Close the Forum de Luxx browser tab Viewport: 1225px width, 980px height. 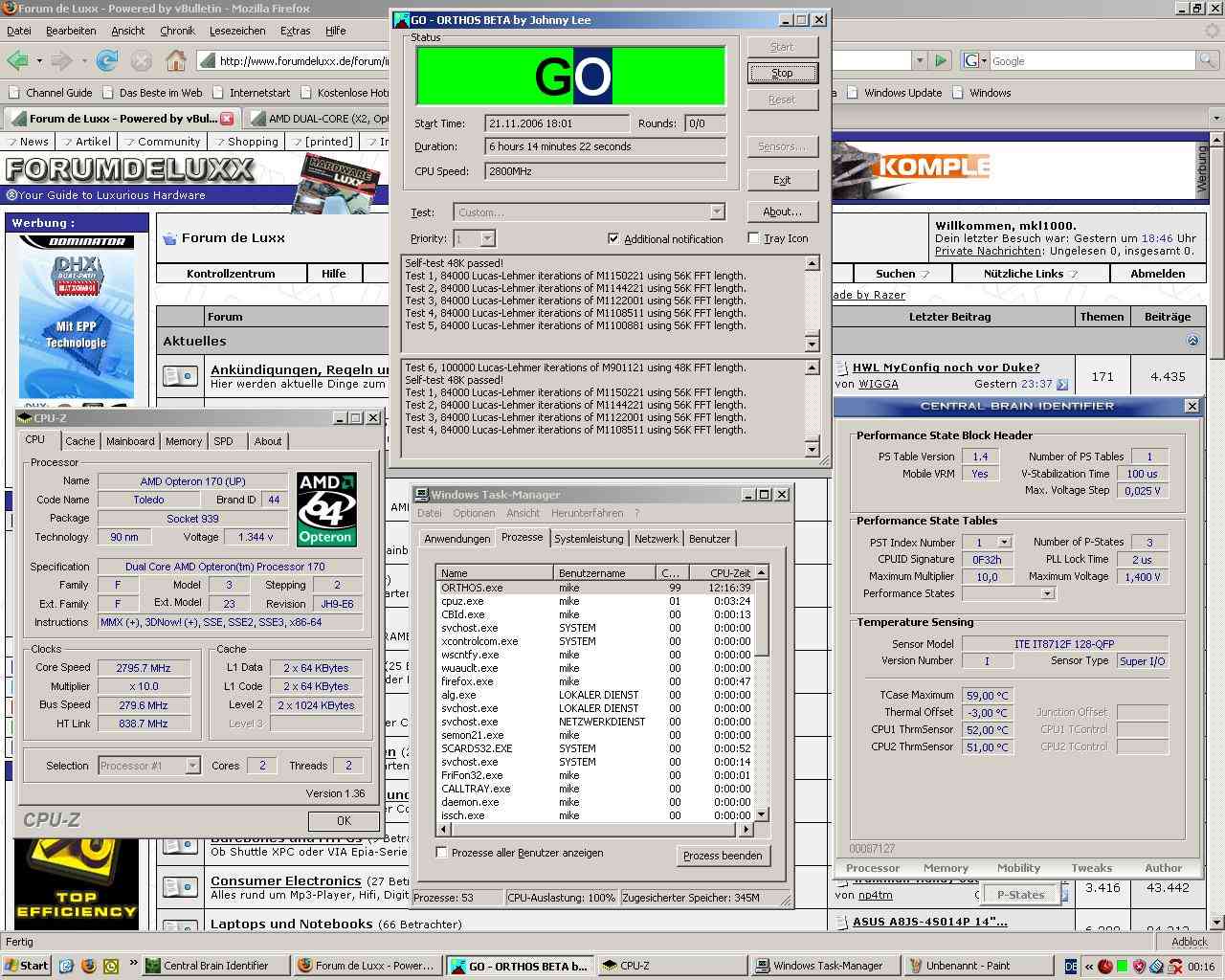[x=227, y=119]
